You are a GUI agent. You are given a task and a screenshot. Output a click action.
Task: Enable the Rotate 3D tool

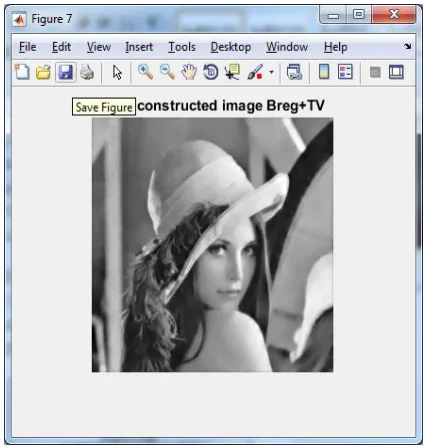tap(211, 72)
